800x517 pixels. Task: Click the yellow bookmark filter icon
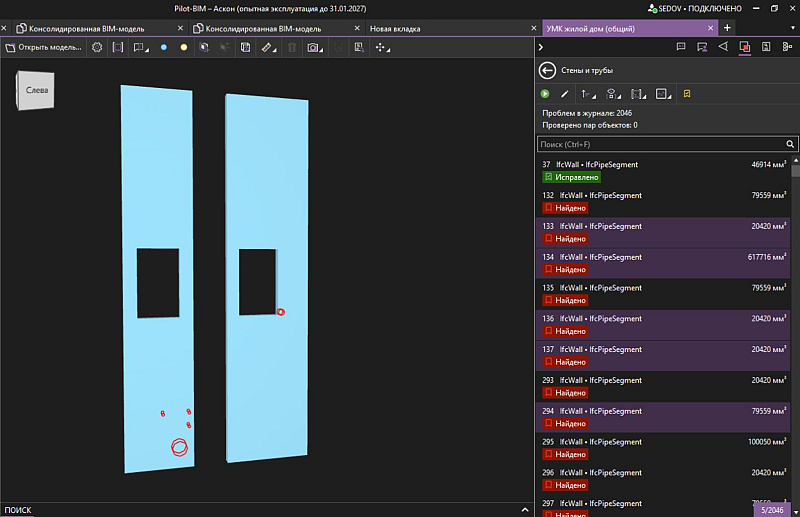click(687, 94)
